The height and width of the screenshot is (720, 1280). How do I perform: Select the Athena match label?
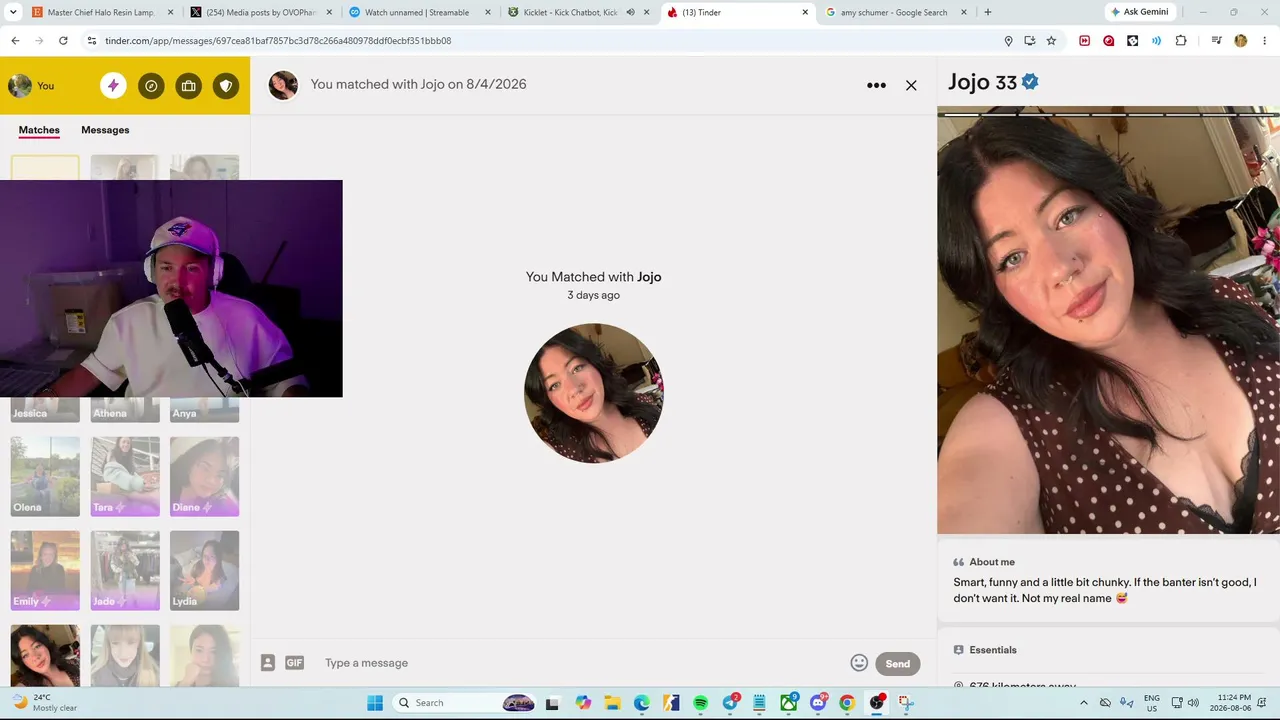pos(110,413)
